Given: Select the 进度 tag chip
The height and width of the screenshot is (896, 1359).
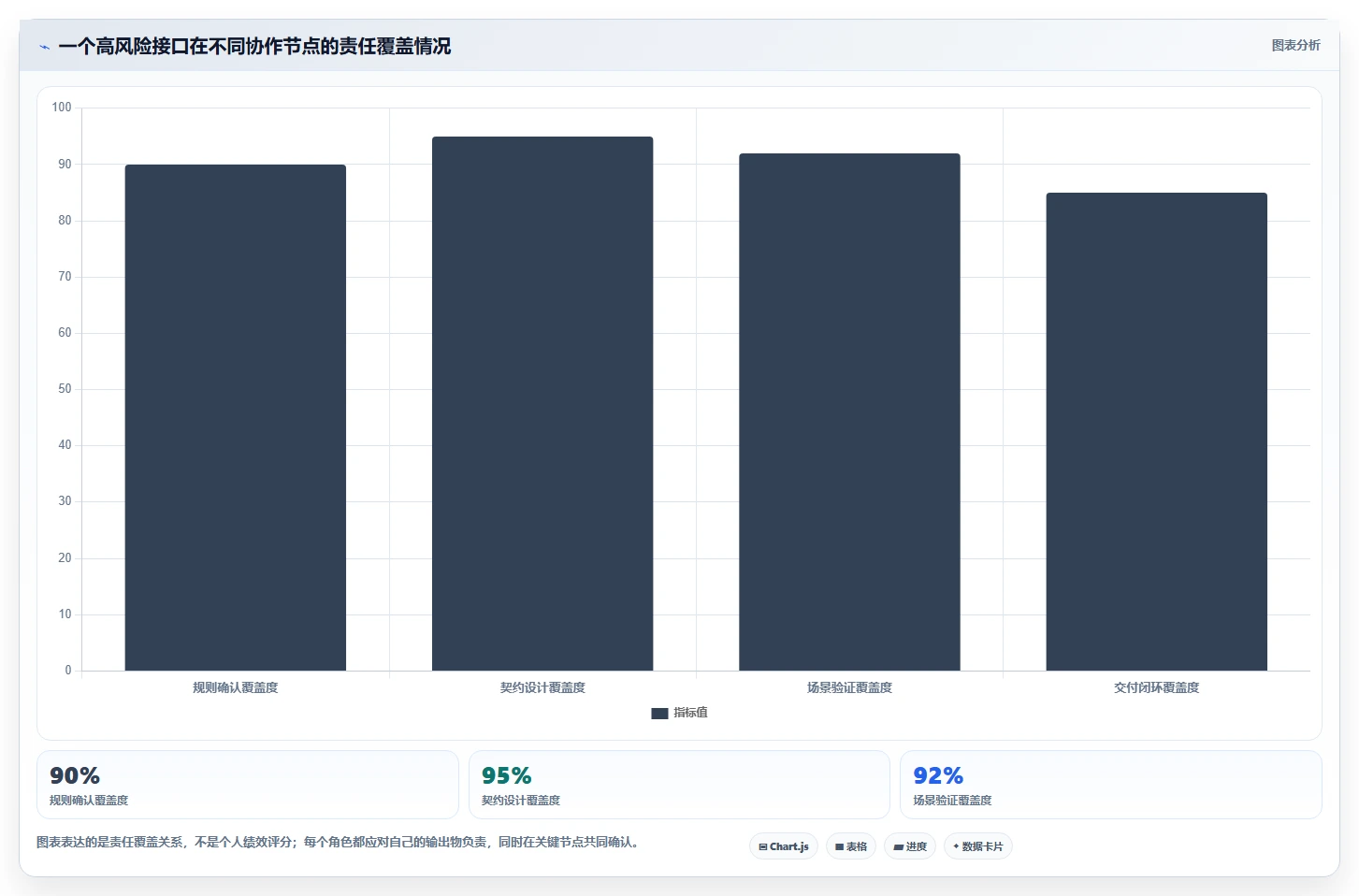Looking at the screenshot, I should coord(910,846).
